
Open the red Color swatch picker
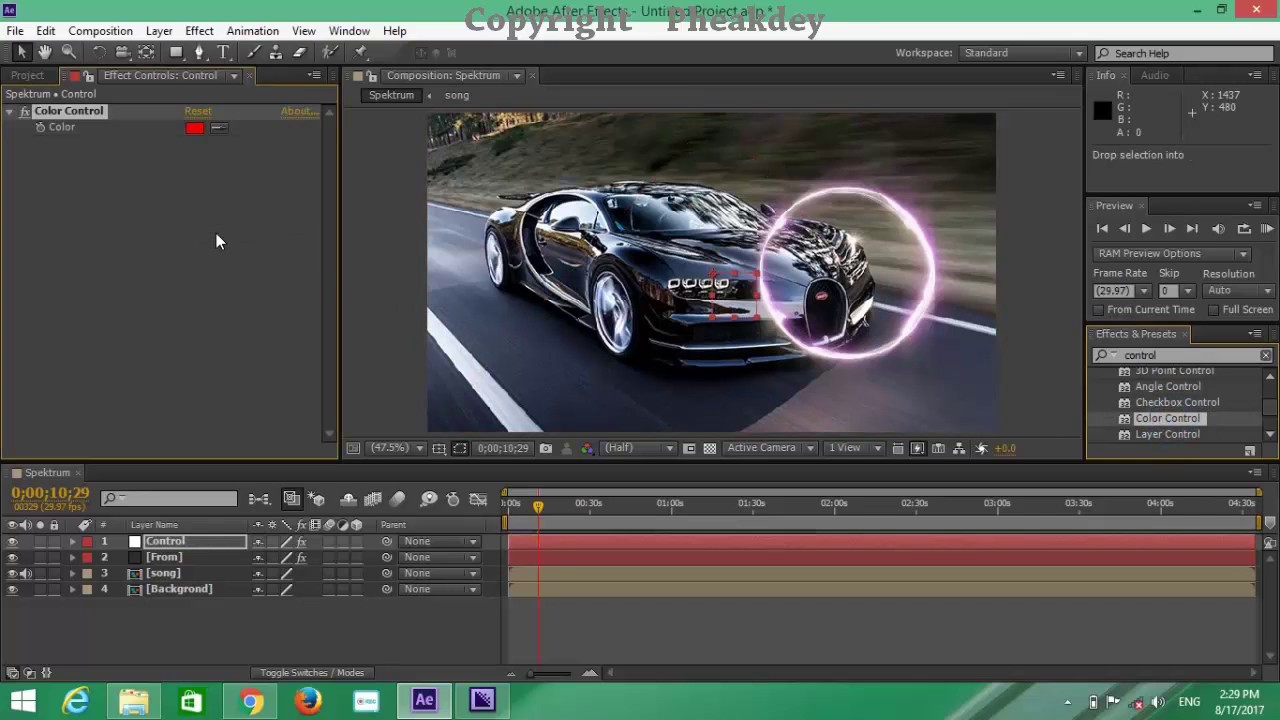[194, 127]
